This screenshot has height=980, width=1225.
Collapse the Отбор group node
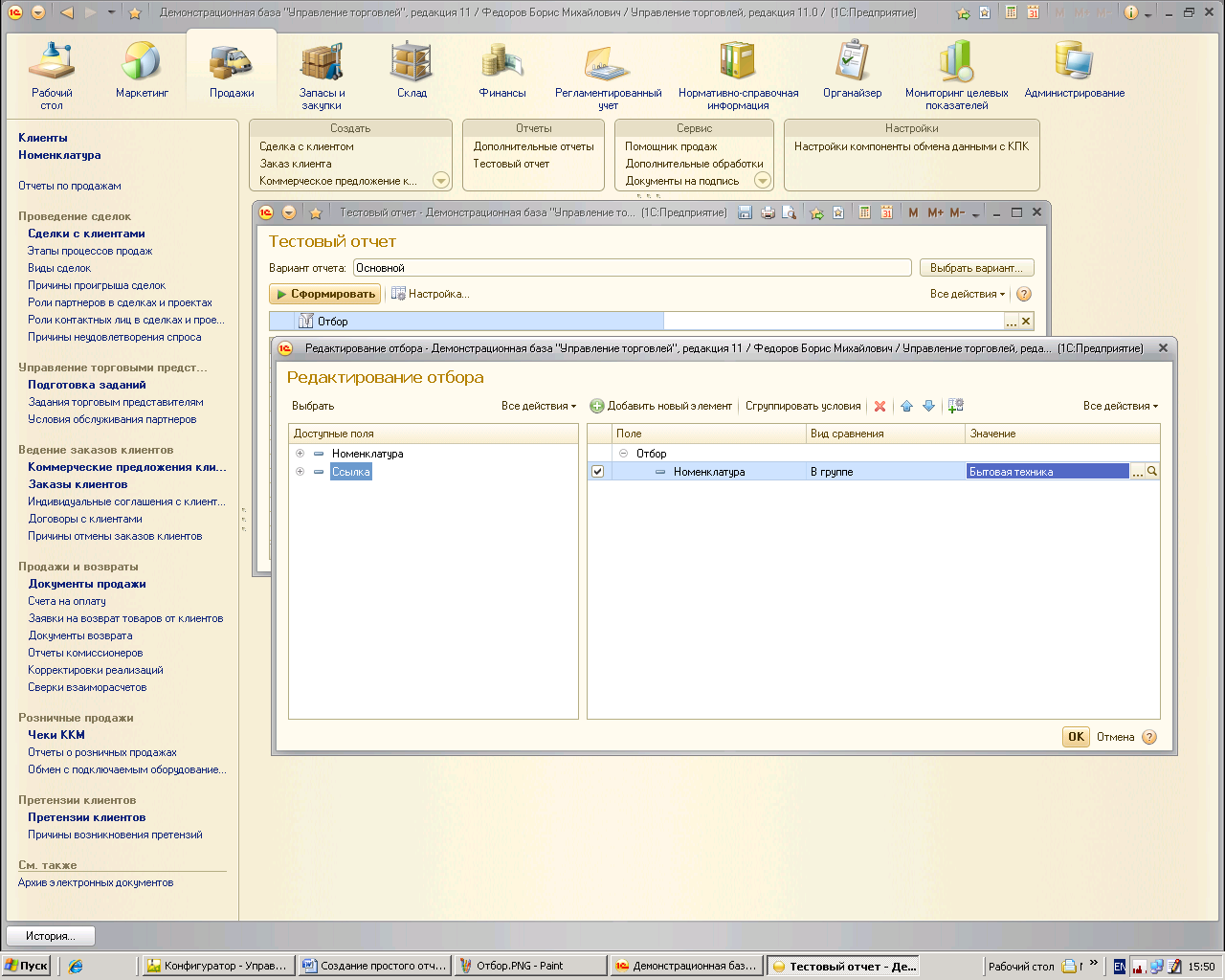[x=623, y=454]
